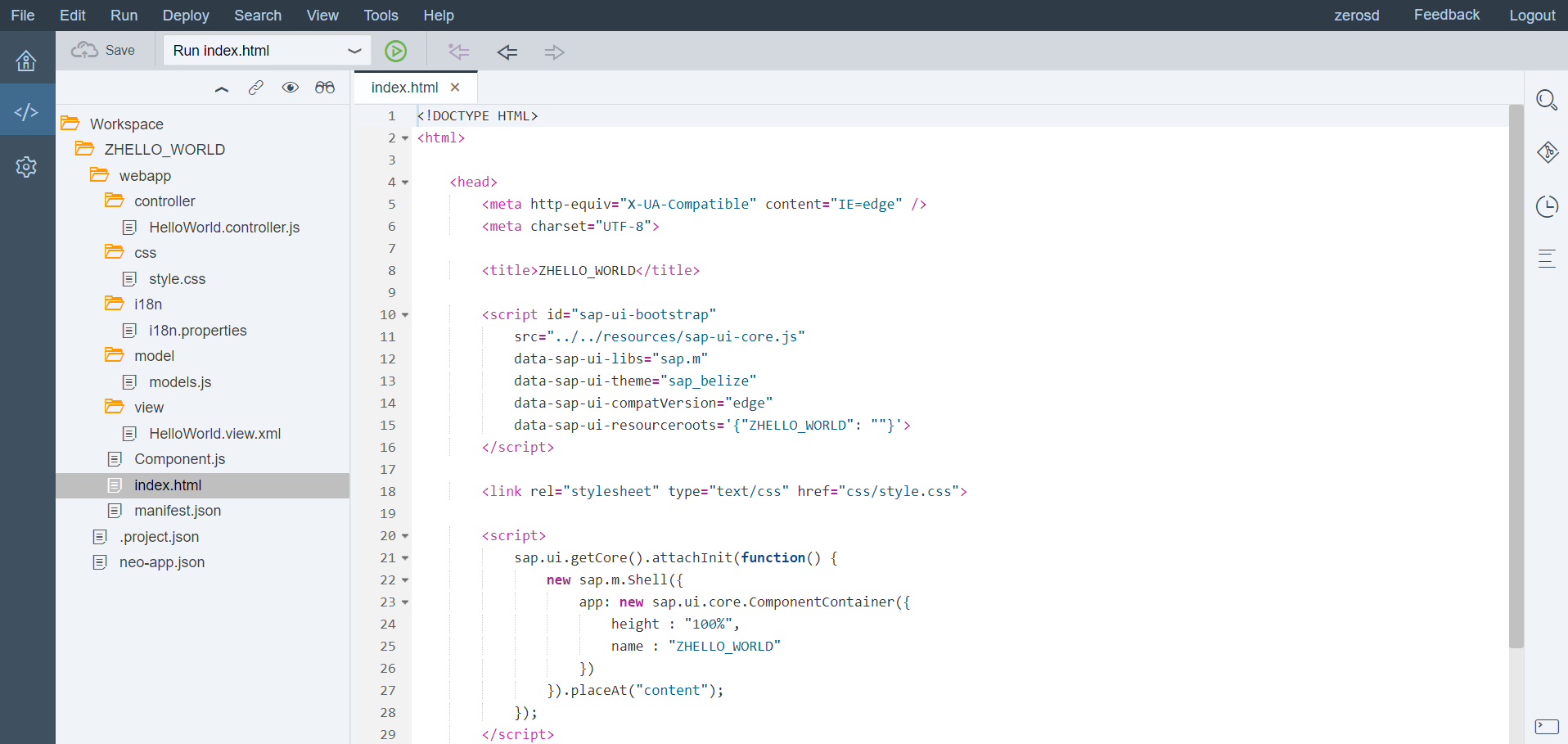This screenshot has height=744, width=1568.
Task: Collapse the css folder
Action: click(115, 252)
